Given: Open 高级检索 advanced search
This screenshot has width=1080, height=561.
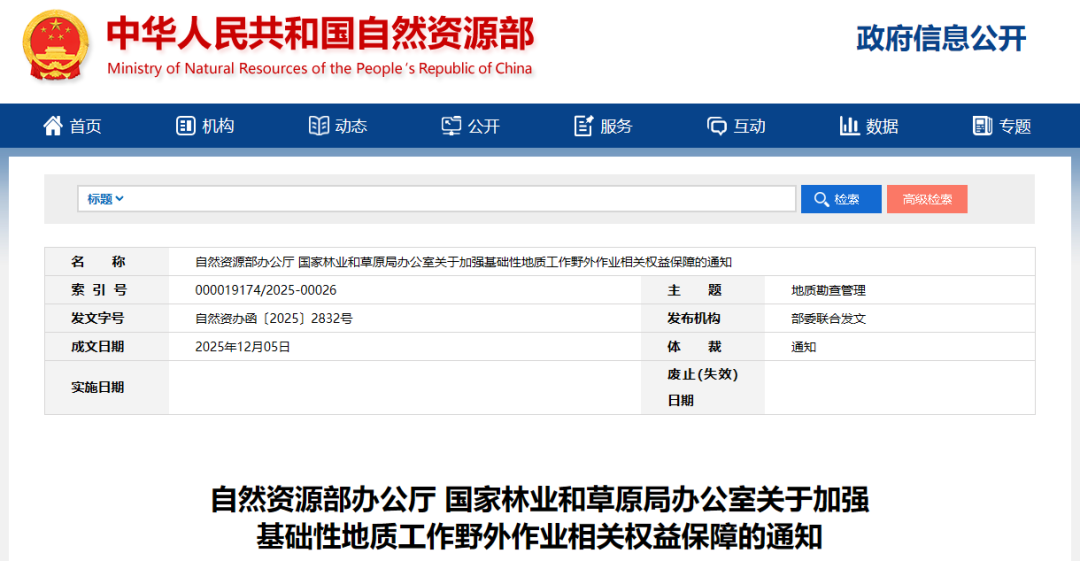Looking at the screenshot, I should (927, 199).
